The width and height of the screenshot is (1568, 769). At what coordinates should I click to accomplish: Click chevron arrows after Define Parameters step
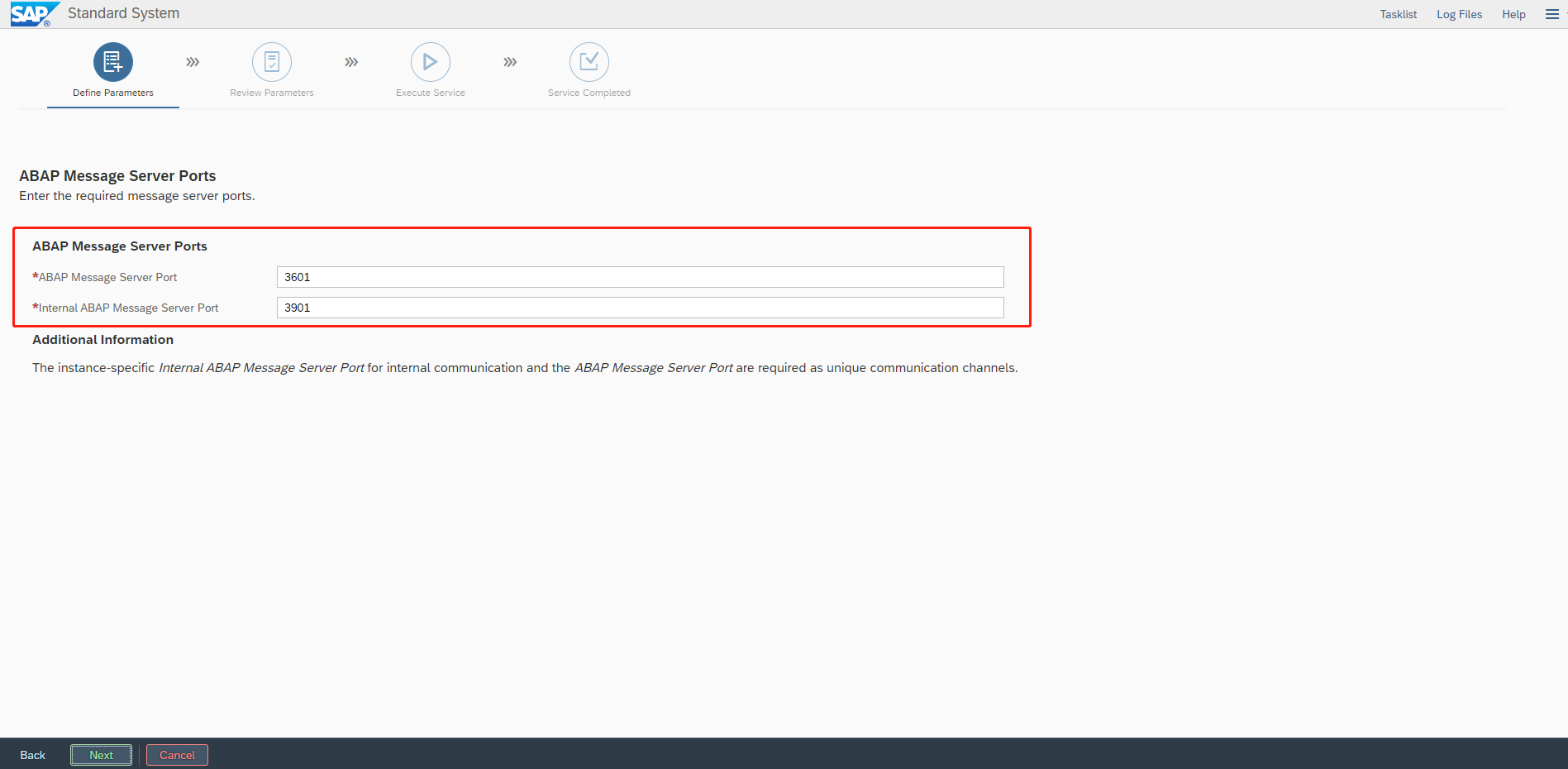coord(193,62)
